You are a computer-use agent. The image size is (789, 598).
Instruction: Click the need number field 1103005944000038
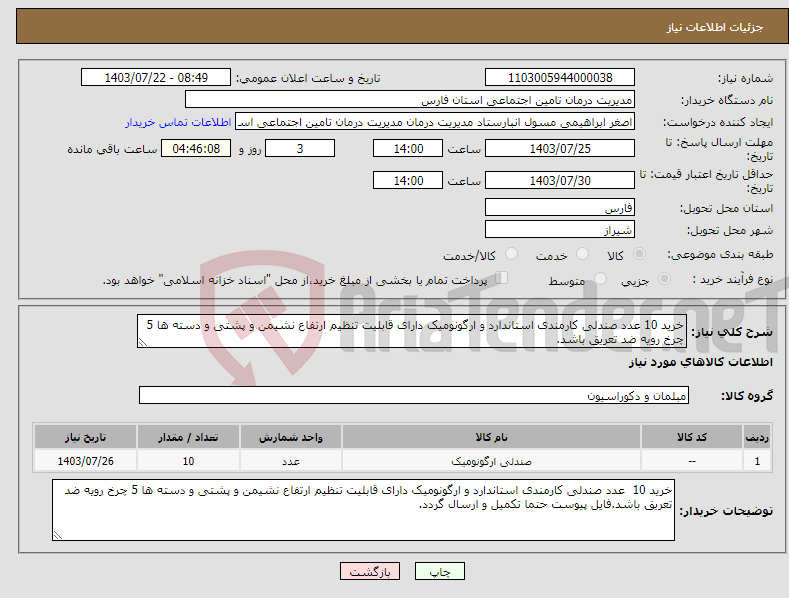[x=560, y=78]
